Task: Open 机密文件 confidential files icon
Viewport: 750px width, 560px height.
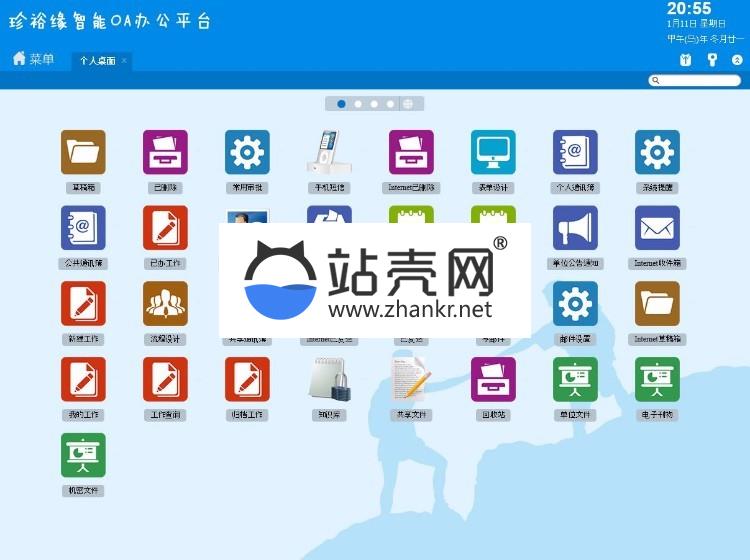Action: [x=83, y=456]
